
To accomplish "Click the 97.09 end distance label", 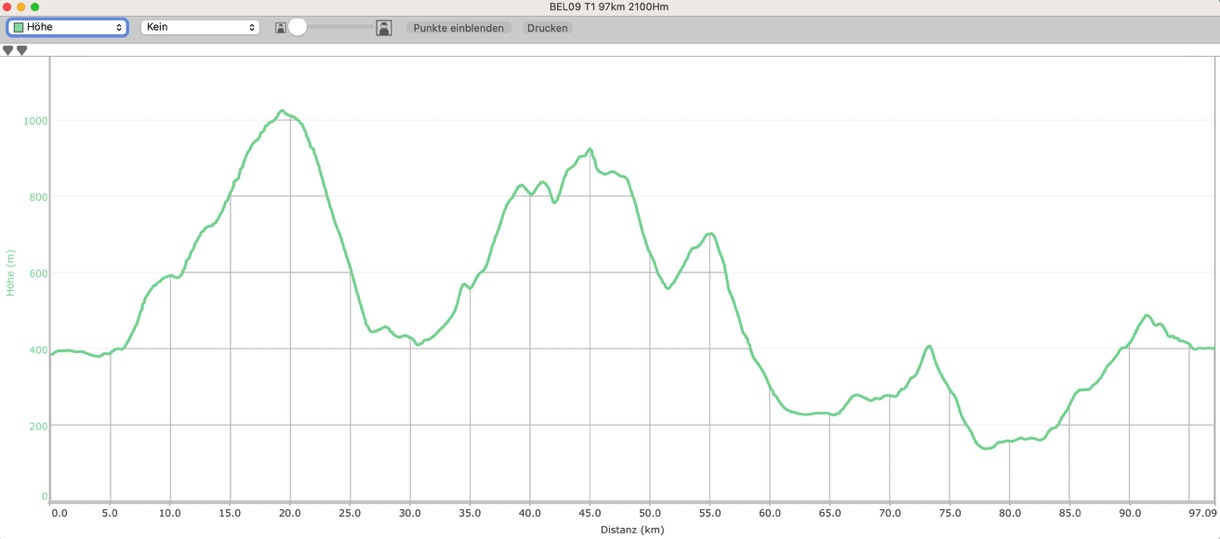I will (x=1203, y=513).
